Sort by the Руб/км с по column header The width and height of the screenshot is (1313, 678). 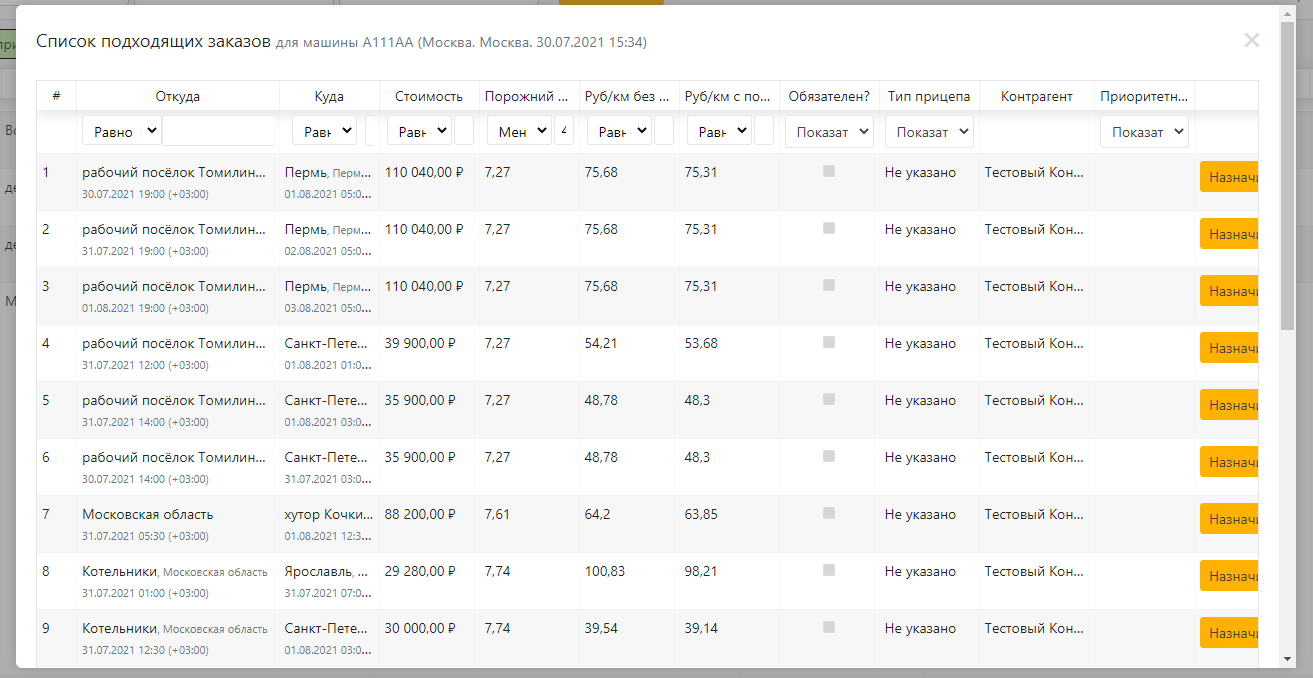pyautogui.click(x=729, y=96)
